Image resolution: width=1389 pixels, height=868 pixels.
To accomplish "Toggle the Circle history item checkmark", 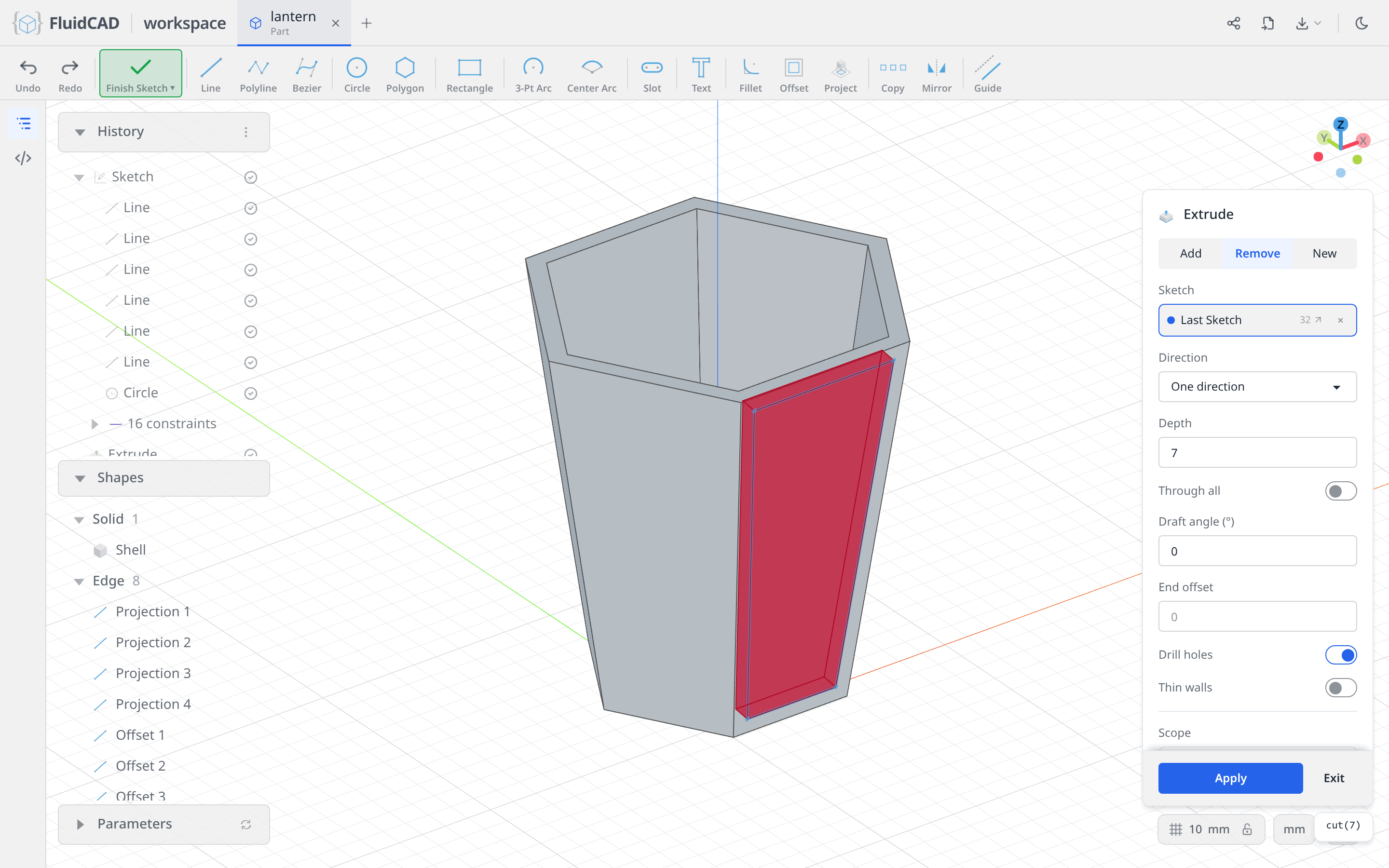I will pyautogui.click(x=250, y=393).
